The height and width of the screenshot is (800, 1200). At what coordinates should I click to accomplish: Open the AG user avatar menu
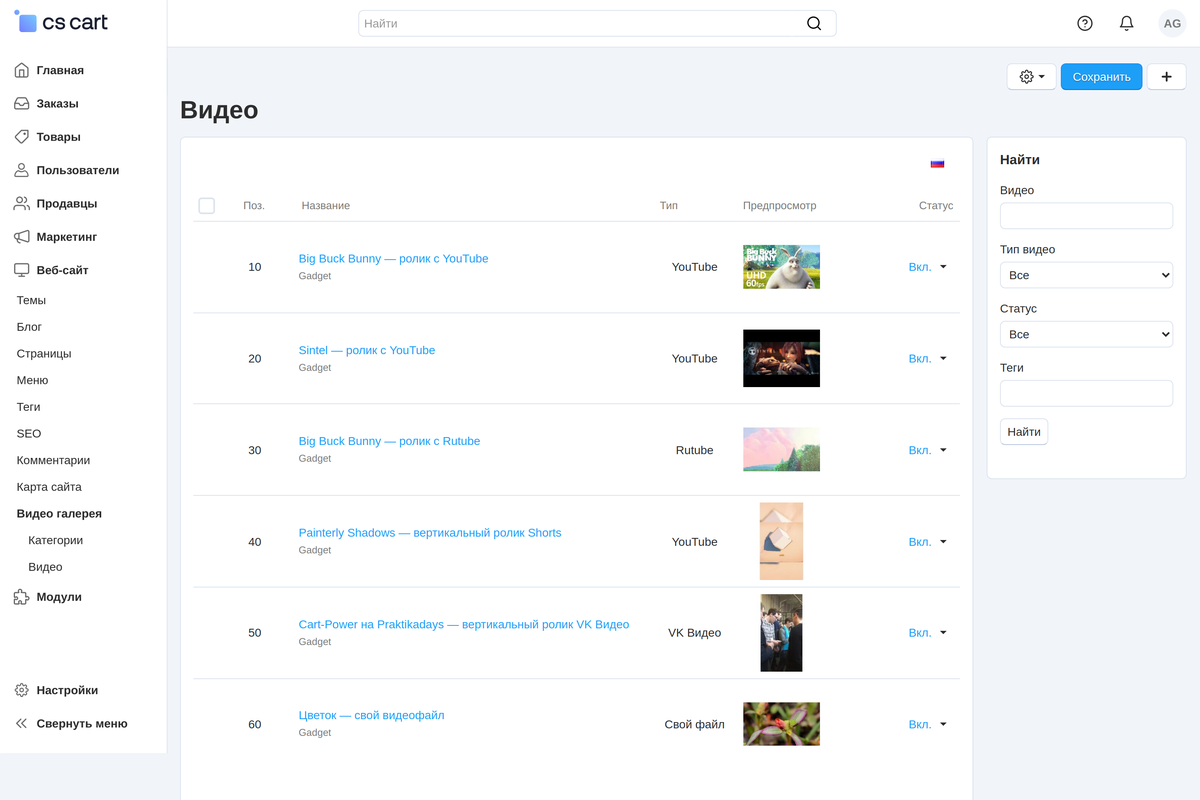point(1172,23)
